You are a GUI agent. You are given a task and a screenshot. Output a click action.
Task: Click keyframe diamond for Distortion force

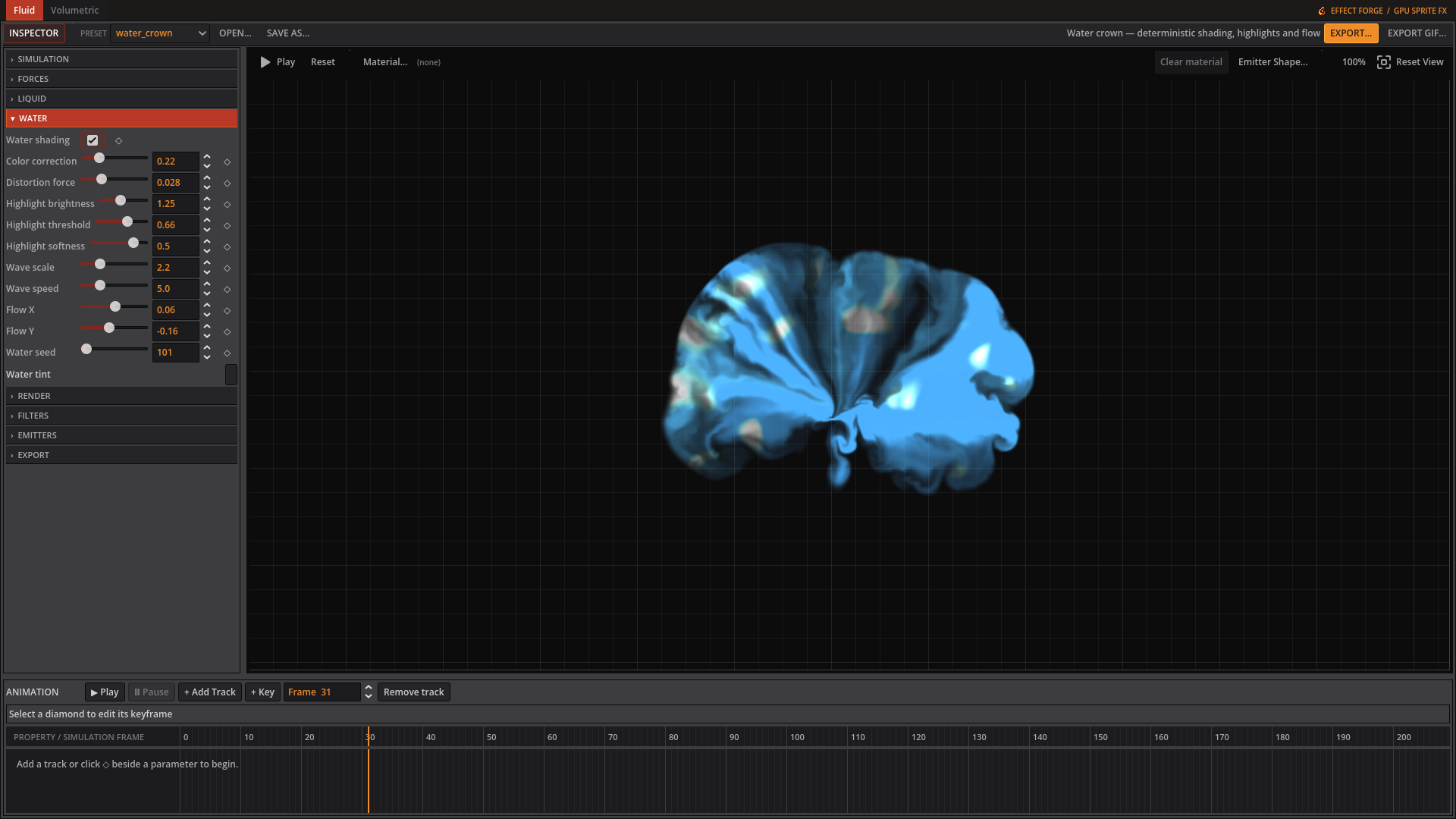click(227, 184)
